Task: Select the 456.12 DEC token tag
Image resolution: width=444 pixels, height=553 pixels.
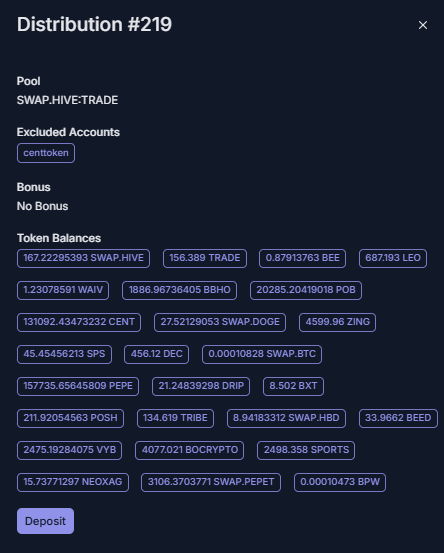Action: coord(156,354)
